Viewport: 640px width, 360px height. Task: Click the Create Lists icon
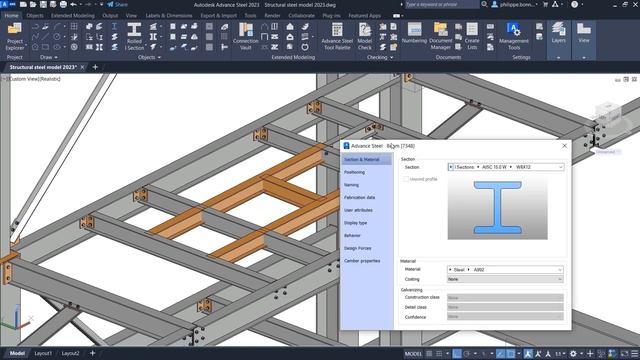tap(472, 36)
